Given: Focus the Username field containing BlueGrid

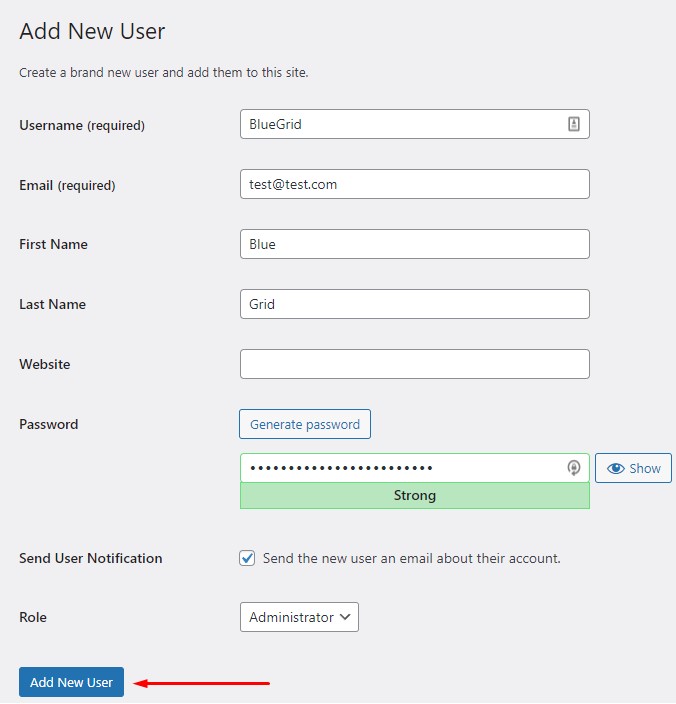Looking at the screenshot, I should [415, 124].
